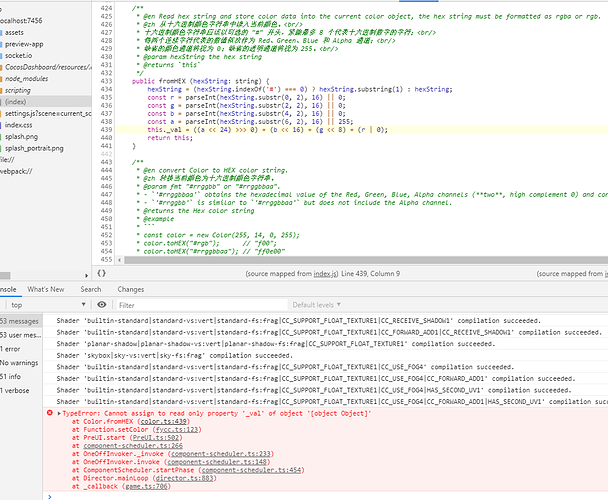Click line number 439 in gutter
Image resolution: width=608 pixels, height=500 pixels.
tap(106, 130)
